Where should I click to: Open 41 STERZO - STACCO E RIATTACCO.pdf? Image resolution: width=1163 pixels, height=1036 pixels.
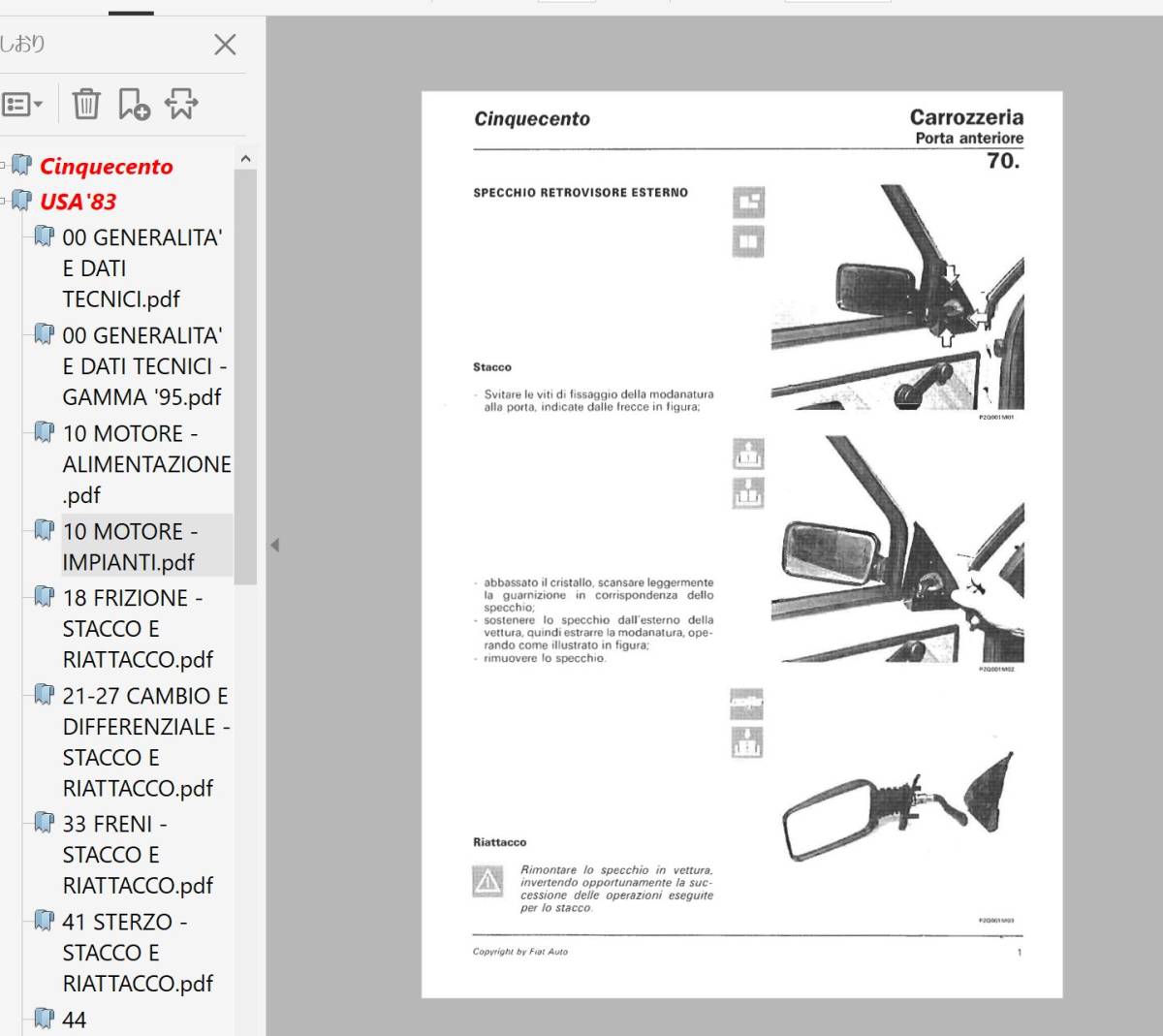(x=138, y=953)
